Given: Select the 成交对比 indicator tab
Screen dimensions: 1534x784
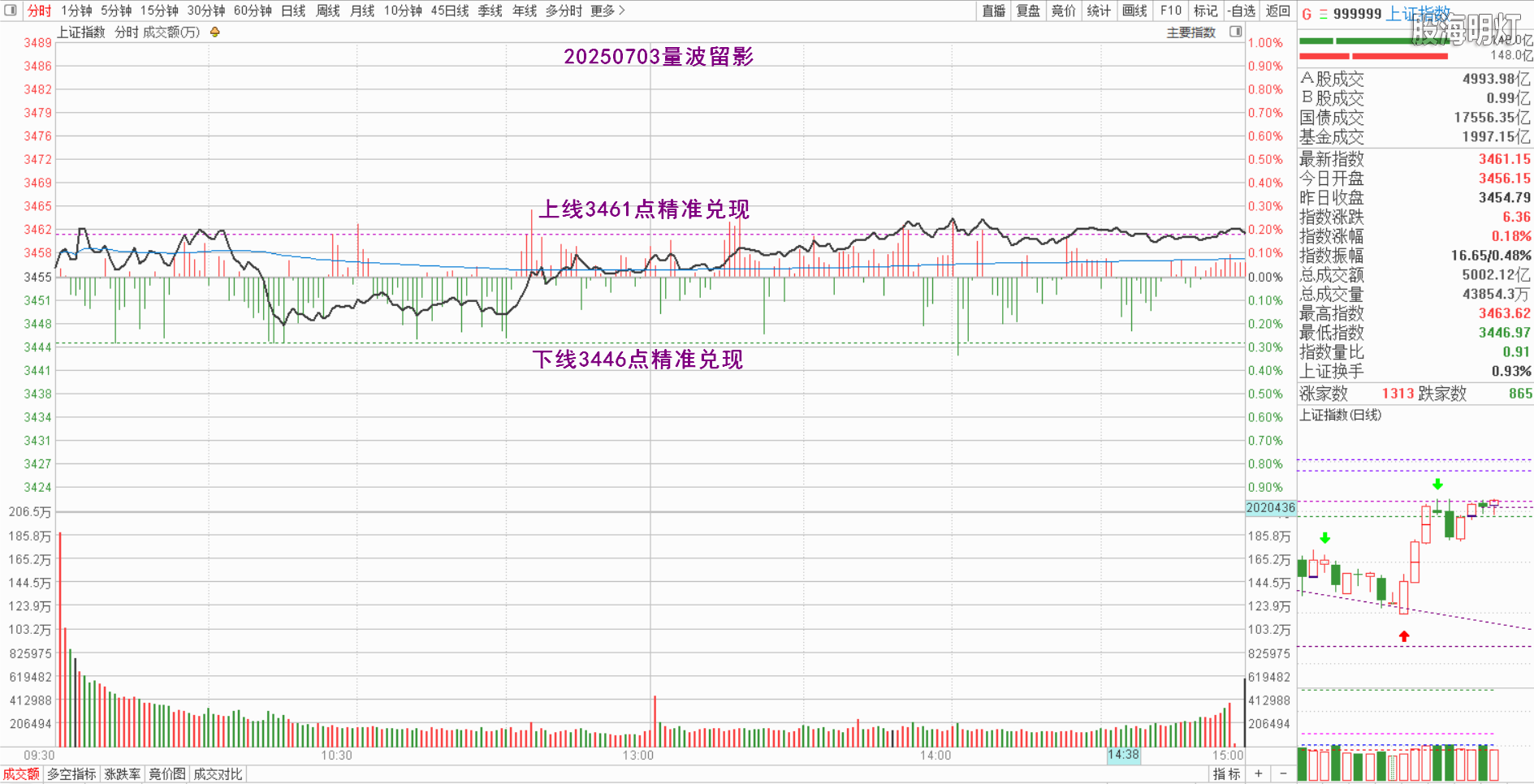Looking at the screenshot, I should pos(218,774).
